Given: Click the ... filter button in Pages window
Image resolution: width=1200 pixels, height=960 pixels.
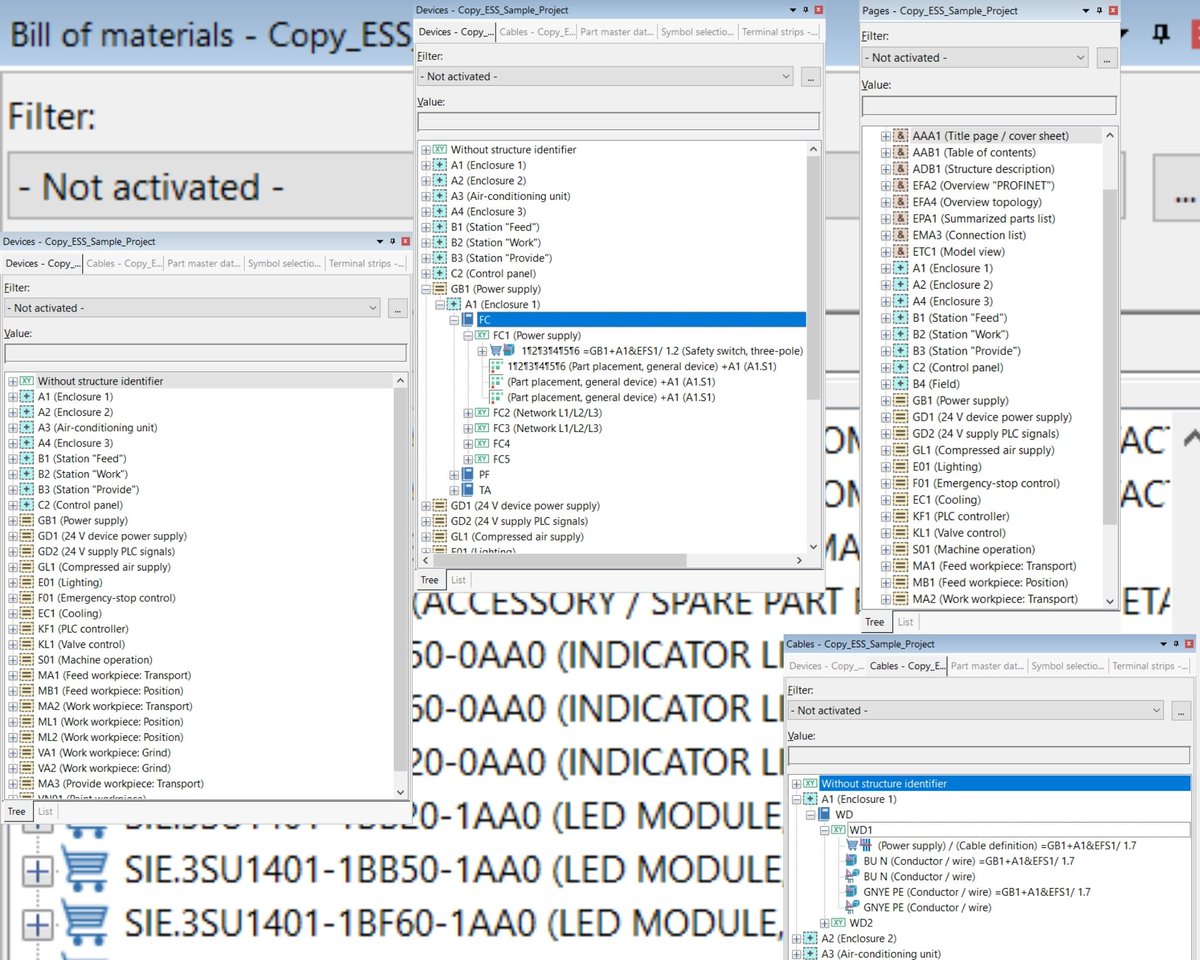Looking at the screenshot, I should (1106, 58).
